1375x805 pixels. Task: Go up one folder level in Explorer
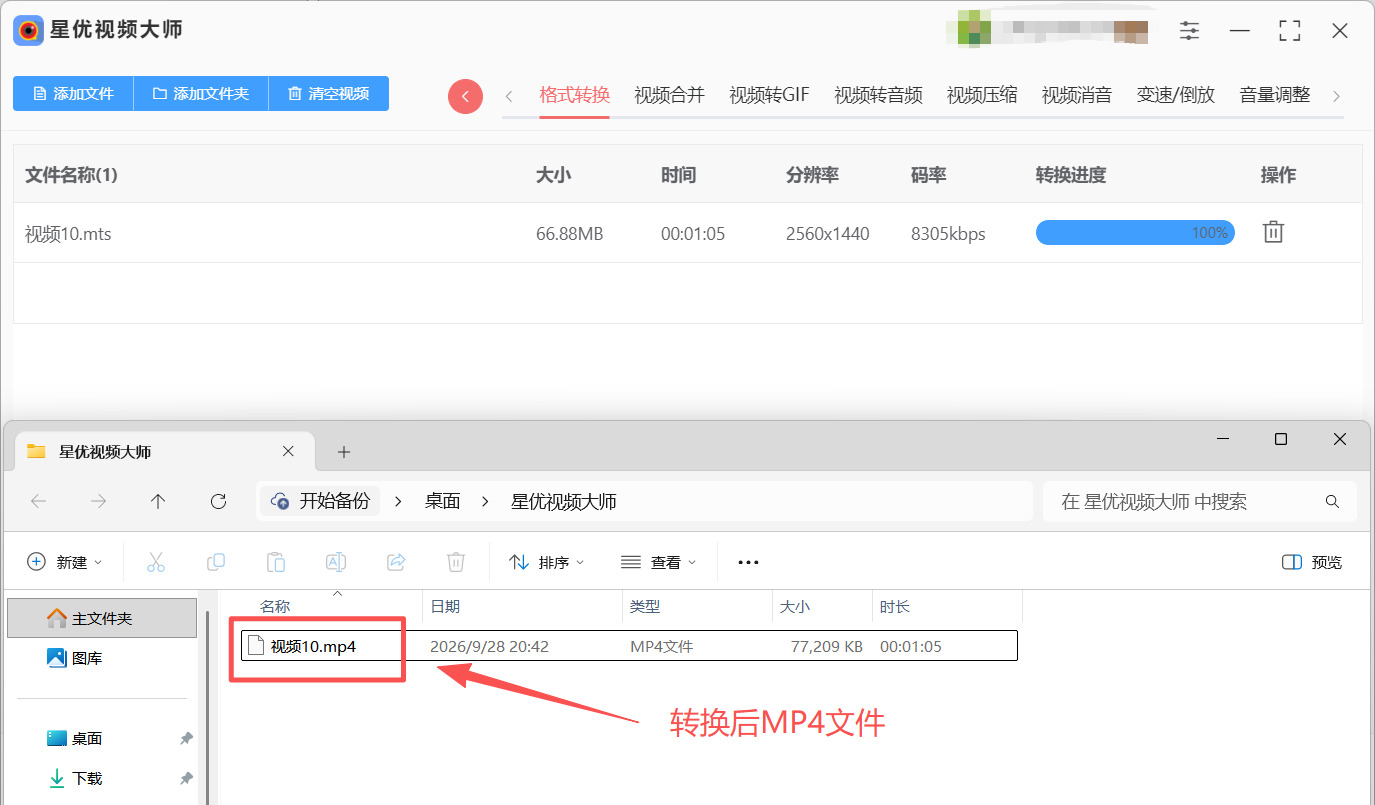point(158,502)
